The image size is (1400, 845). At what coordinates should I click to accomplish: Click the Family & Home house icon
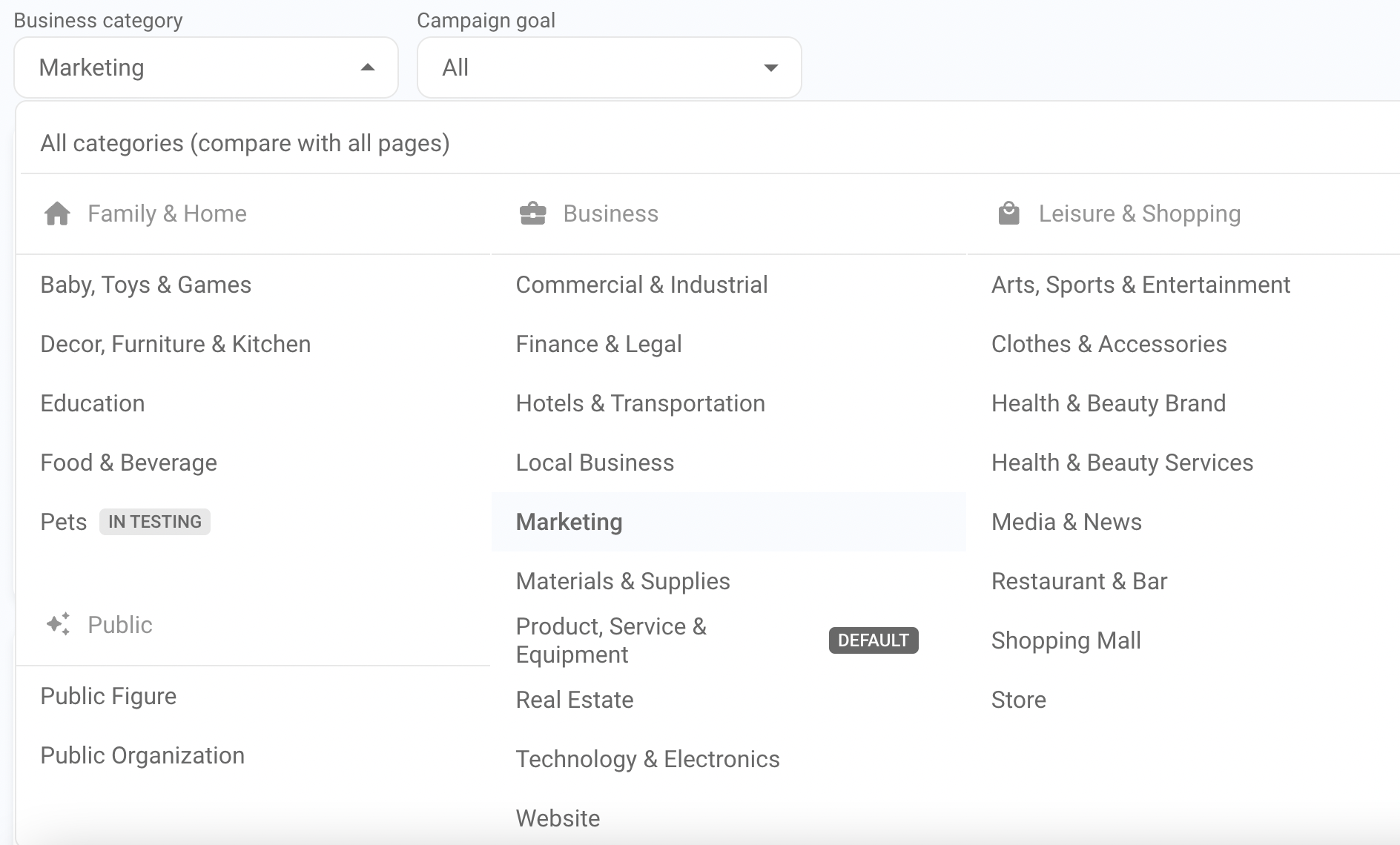[x=57, y=213]
